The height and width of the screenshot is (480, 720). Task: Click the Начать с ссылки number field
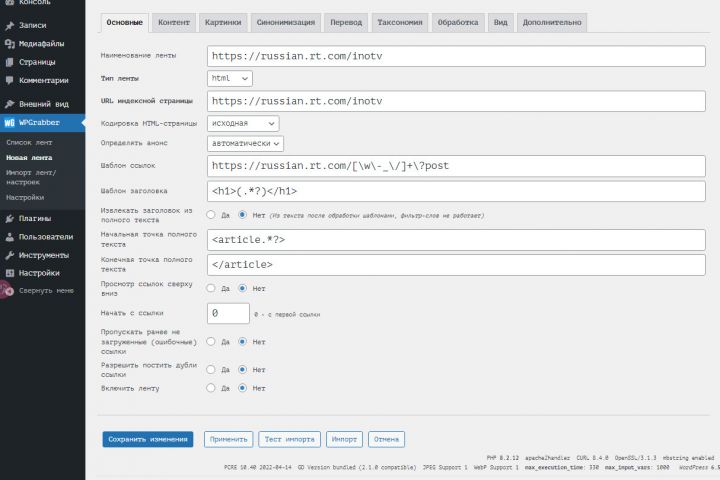pos(228,313)
